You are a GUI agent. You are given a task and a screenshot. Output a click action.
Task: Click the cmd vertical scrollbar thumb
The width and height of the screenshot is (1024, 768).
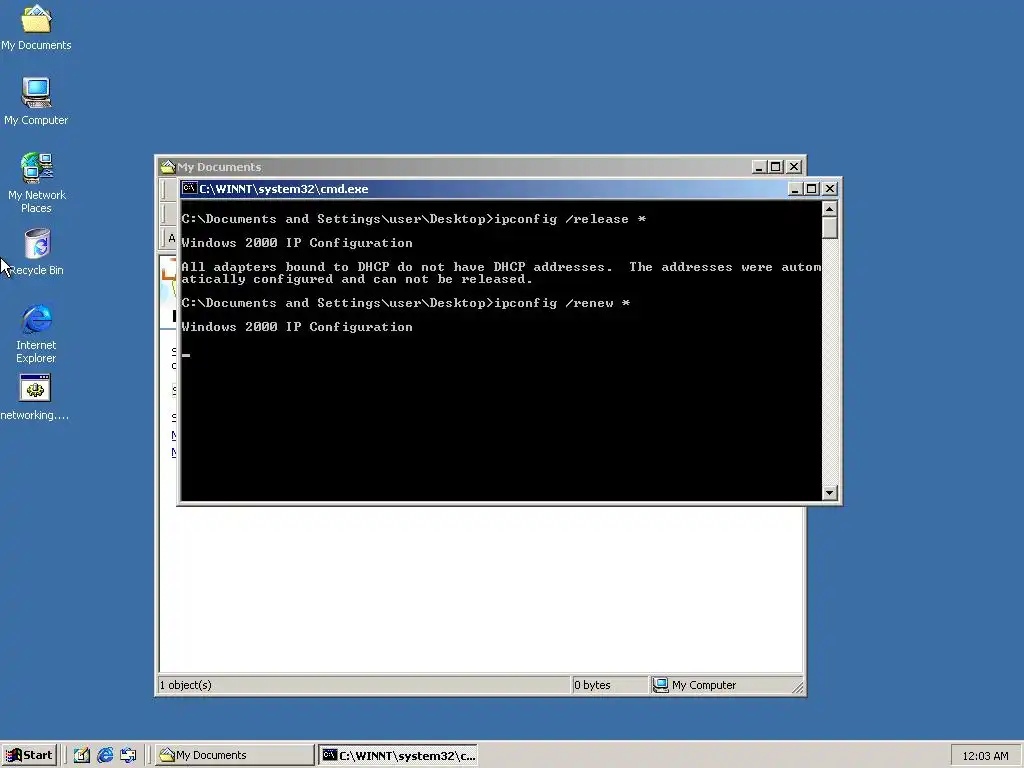coord(829,228)
